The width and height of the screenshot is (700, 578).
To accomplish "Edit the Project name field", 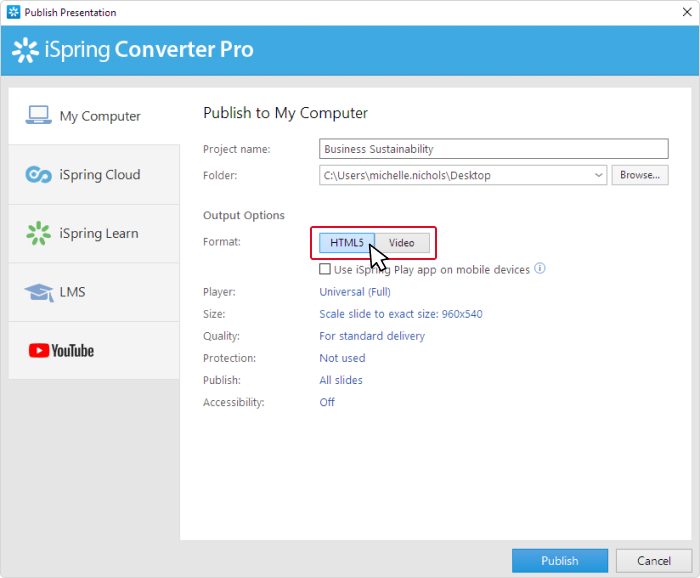I will coord(494,149).
